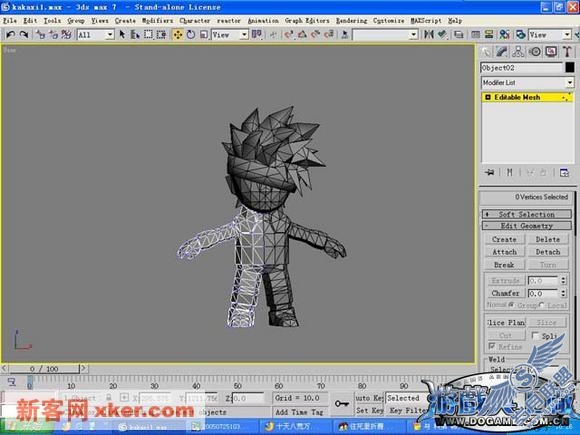Open the Rendering menu
The image size is (580, 435).
[351, 21]
